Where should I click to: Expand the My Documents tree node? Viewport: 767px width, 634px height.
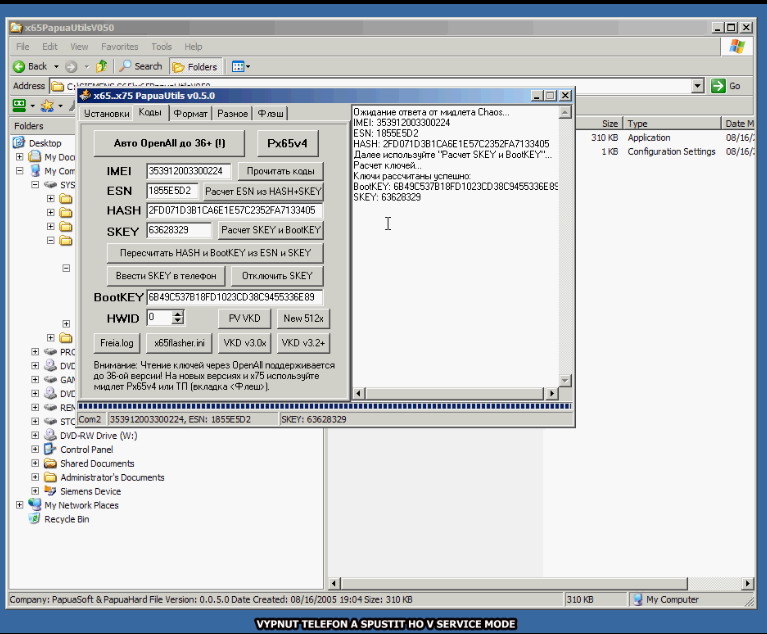click(x=20, y=157)
